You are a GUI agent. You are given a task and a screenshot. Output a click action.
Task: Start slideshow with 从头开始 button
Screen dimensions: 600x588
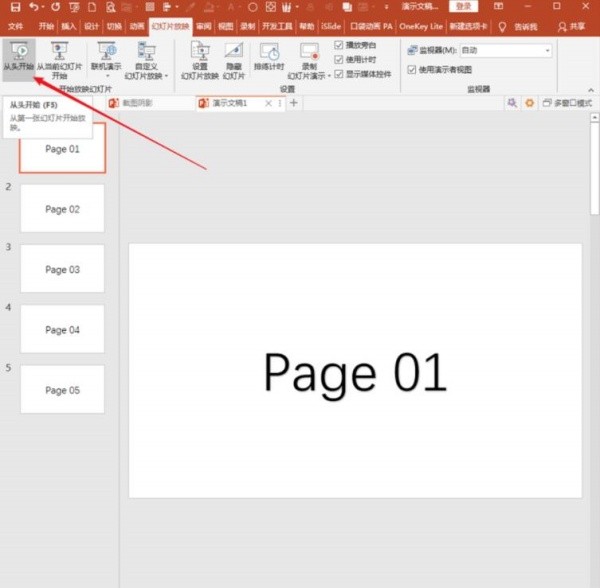coord(19,59)
